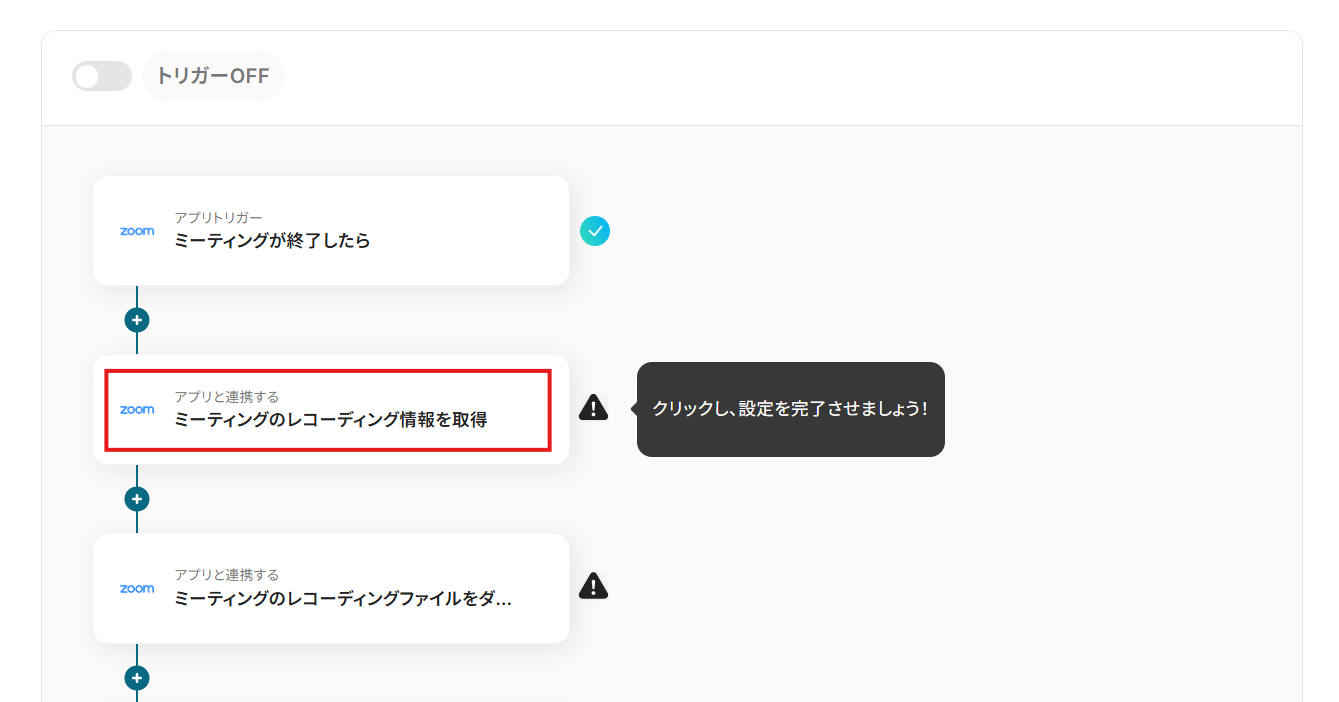Toggle the トリガーOFF switch on
Image resolution: width=1339 pixels, height=702 pixels.
(102, 76)
